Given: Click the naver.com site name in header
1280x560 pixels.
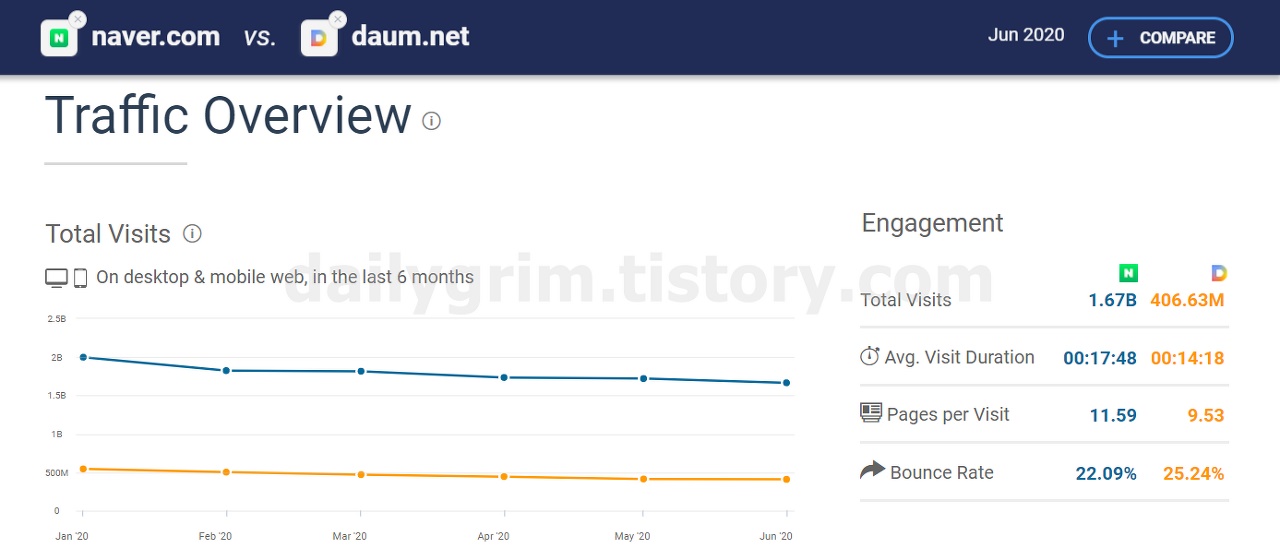Looking at the screenshot, I should (x=155, y=37).
